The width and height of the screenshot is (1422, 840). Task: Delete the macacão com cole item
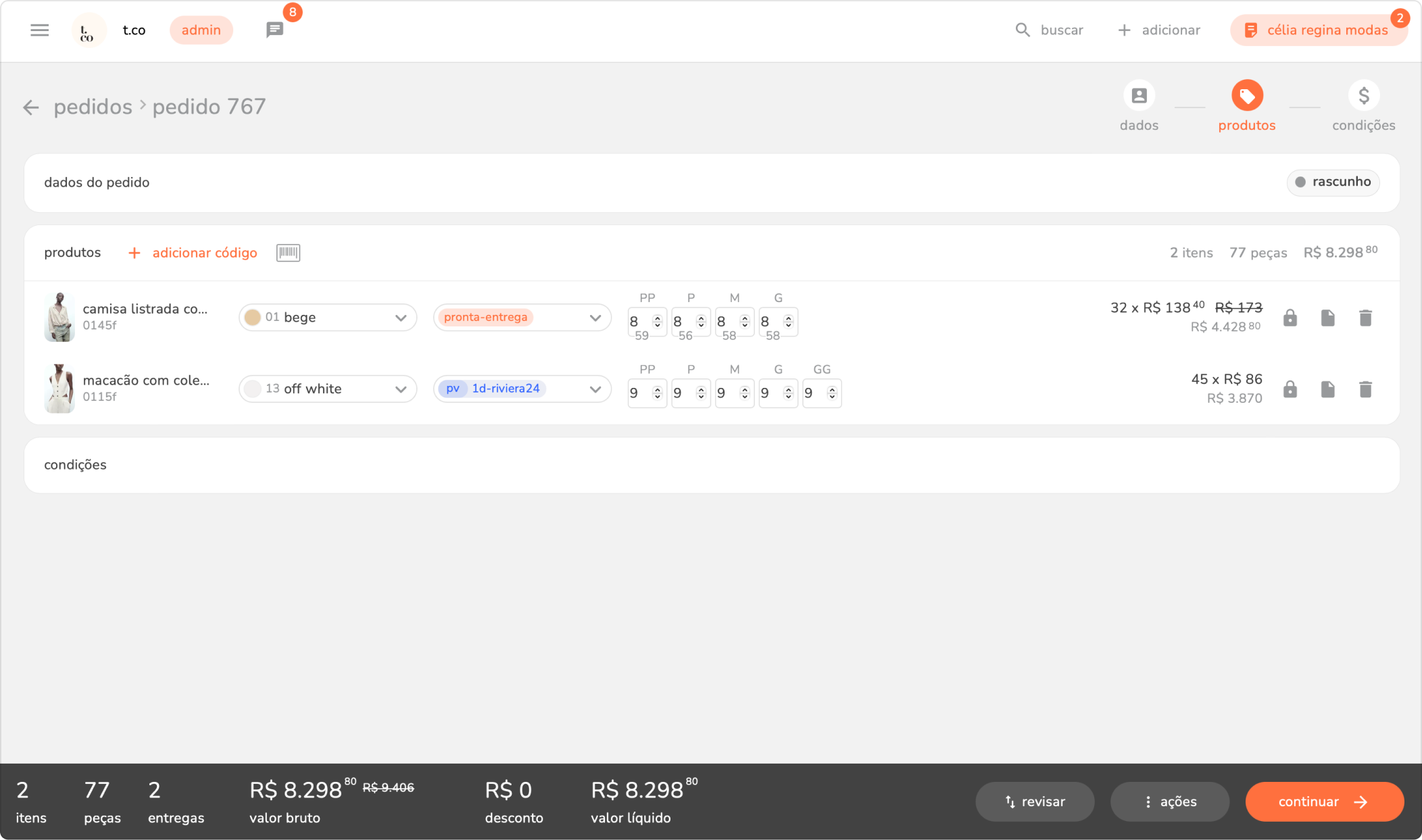pyautogui.click(x=1365, y=389)
